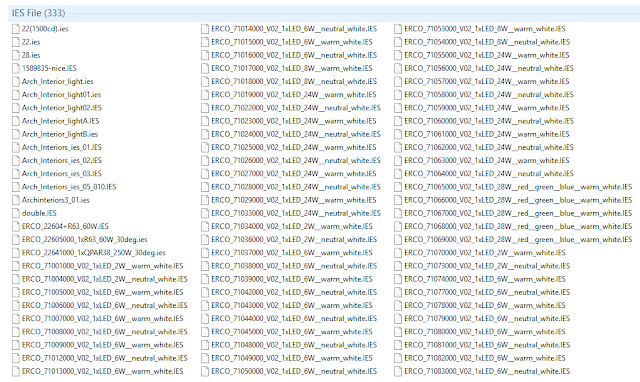640x382 pixels.
Task: Select file name ERCO_71080000 6W warm_white
Action: point(485,332)
